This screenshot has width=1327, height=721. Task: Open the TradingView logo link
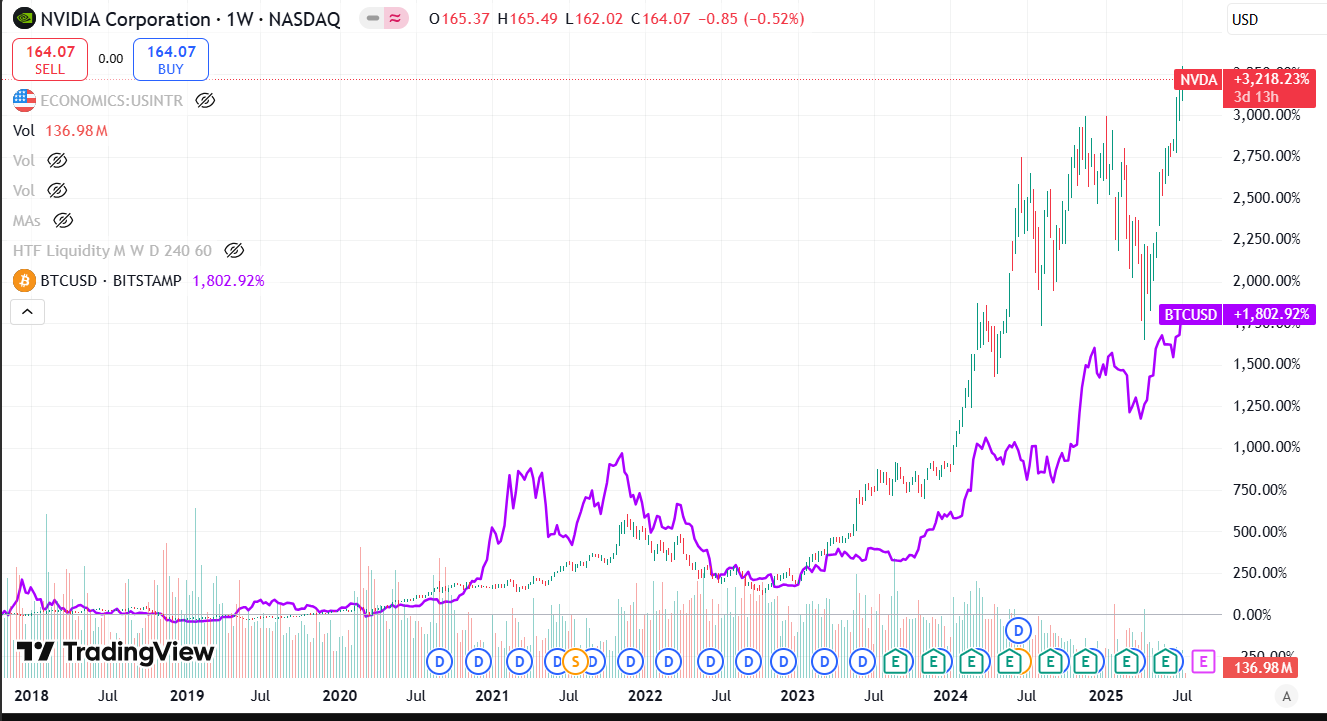(116, 653)
